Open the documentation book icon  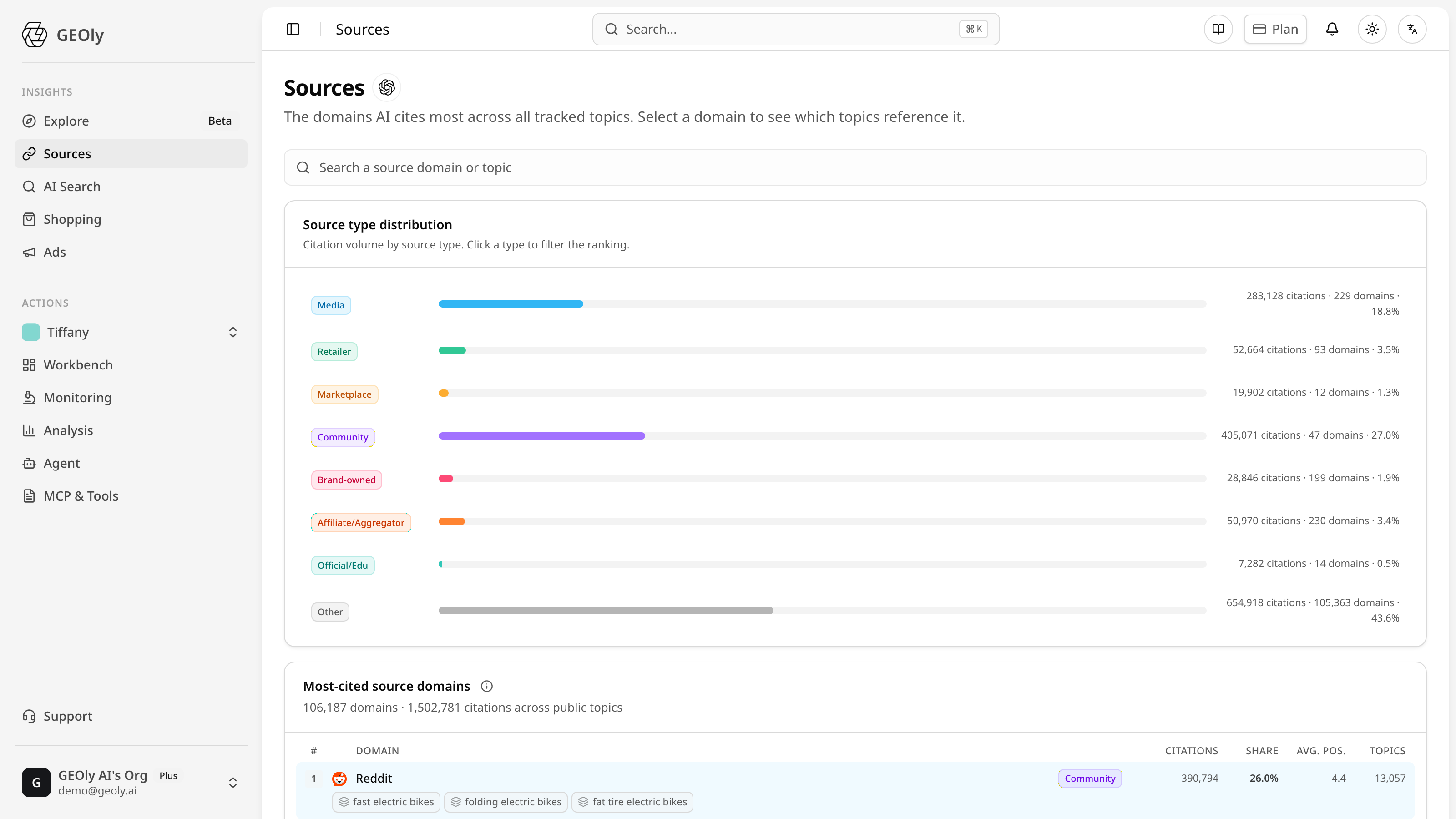pos(1218,29)
